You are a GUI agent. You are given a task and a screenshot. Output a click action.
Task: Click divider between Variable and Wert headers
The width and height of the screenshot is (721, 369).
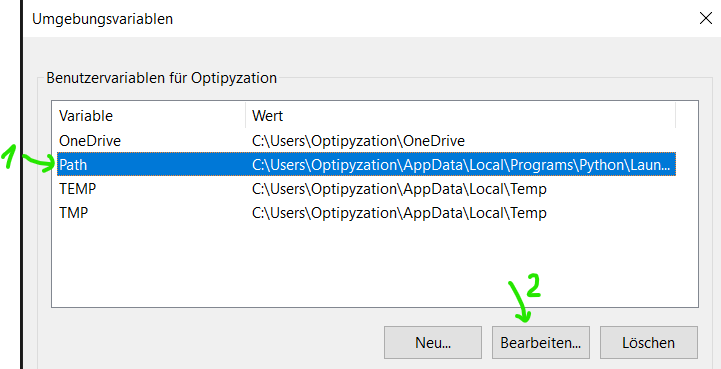pos(246,115)
